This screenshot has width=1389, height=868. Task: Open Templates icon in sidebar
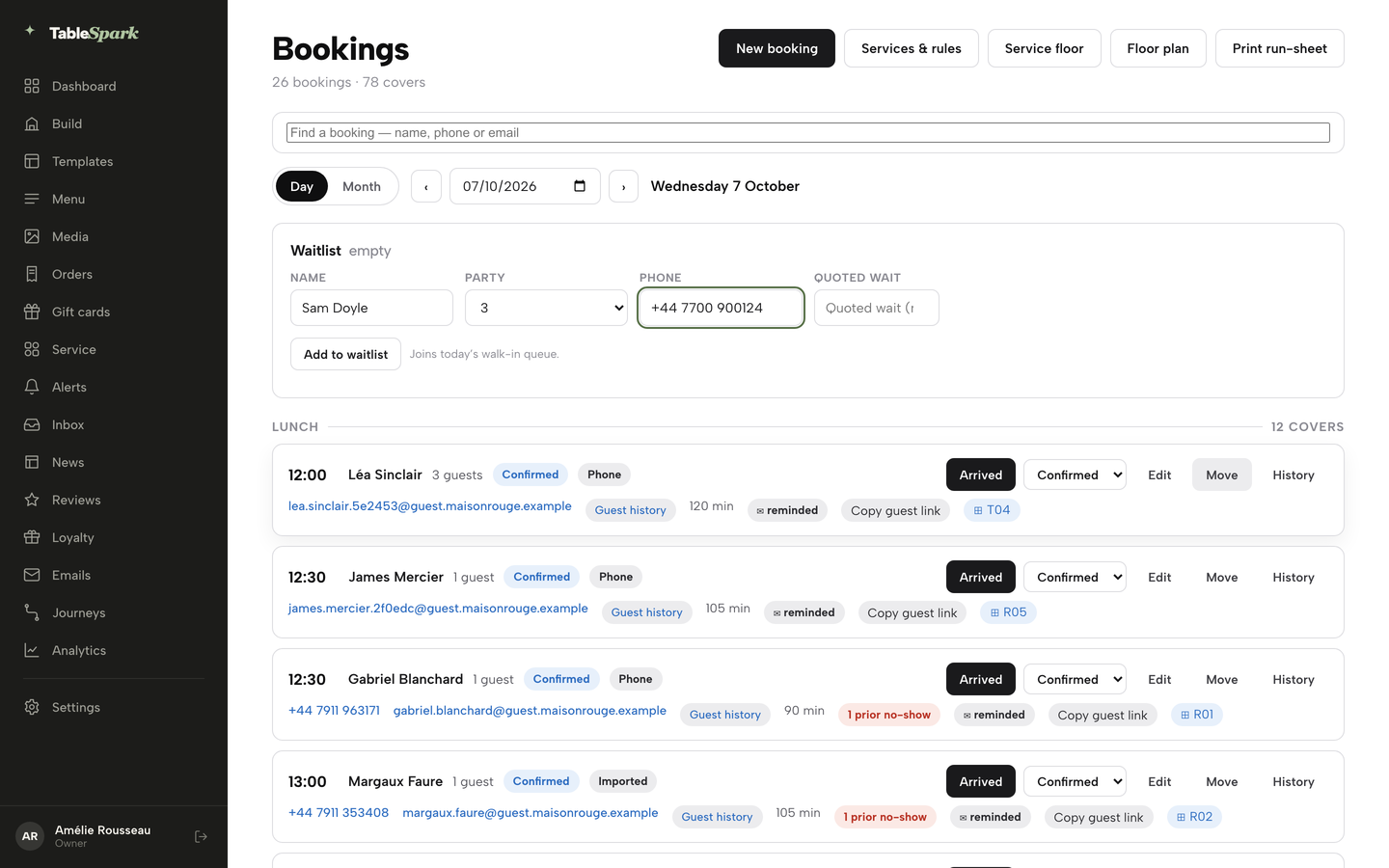tap(32, 161)
